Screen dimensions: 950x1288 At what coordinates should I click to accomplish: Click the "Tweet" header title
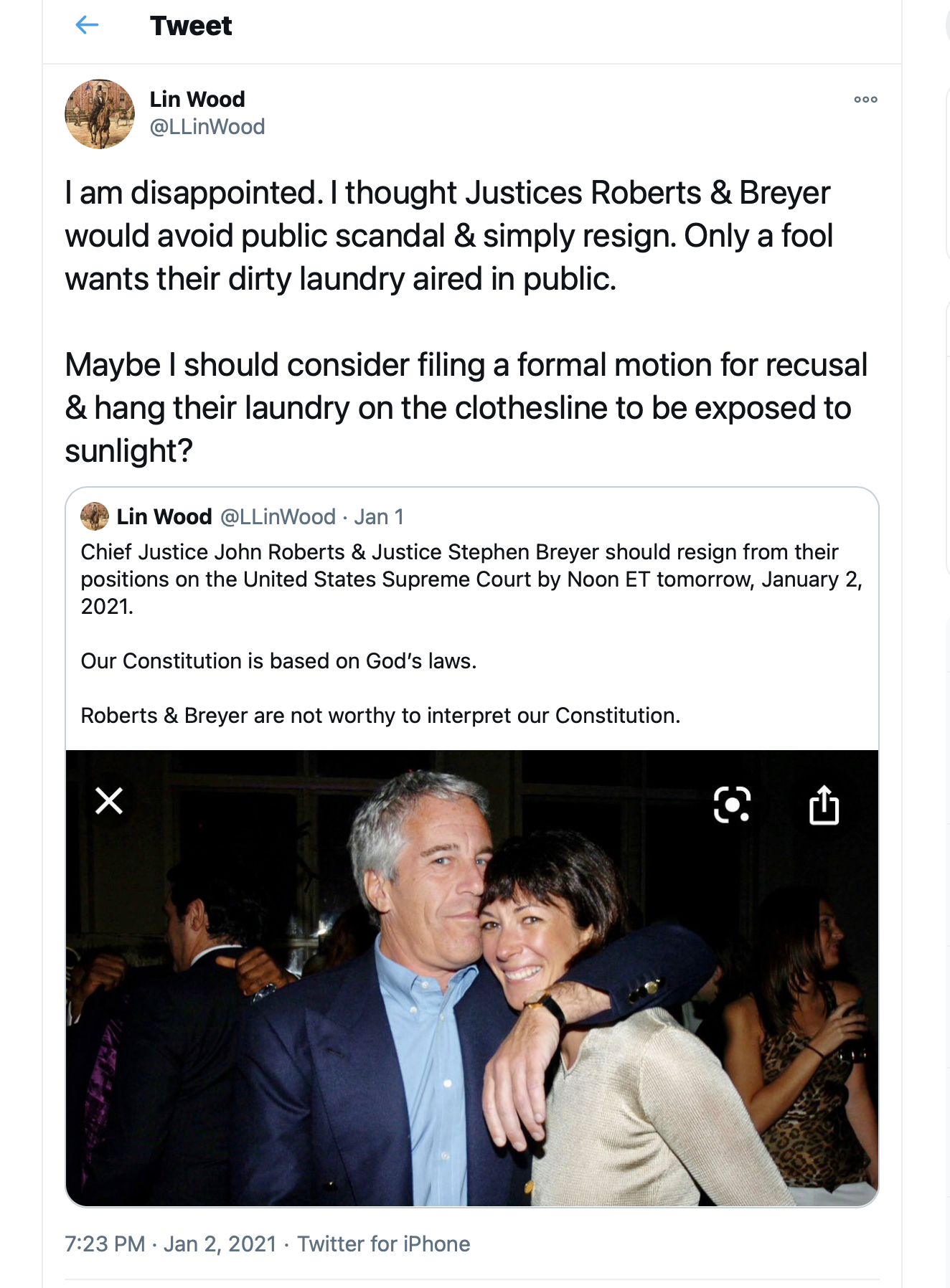[x=191, y=26]
